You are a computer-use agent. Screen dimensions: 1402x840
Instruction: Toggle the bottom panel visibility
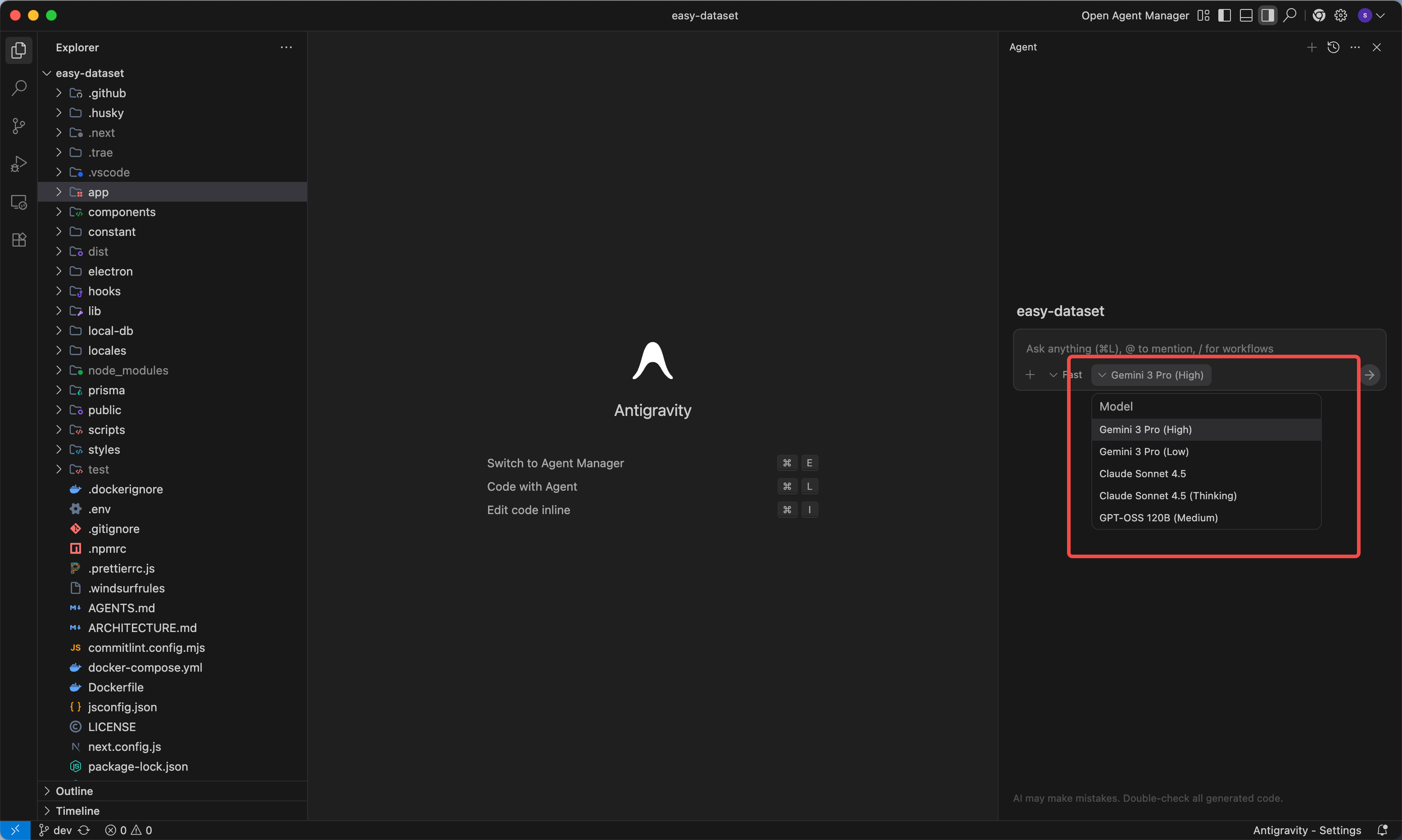(1246, 15)
